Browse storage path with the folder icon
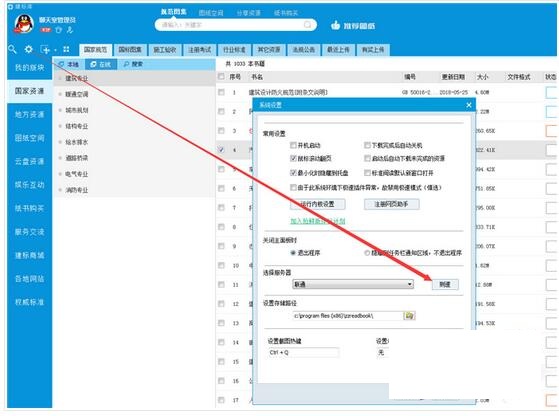The width and height of the screenshot is (559, 416). coord(409,315)
